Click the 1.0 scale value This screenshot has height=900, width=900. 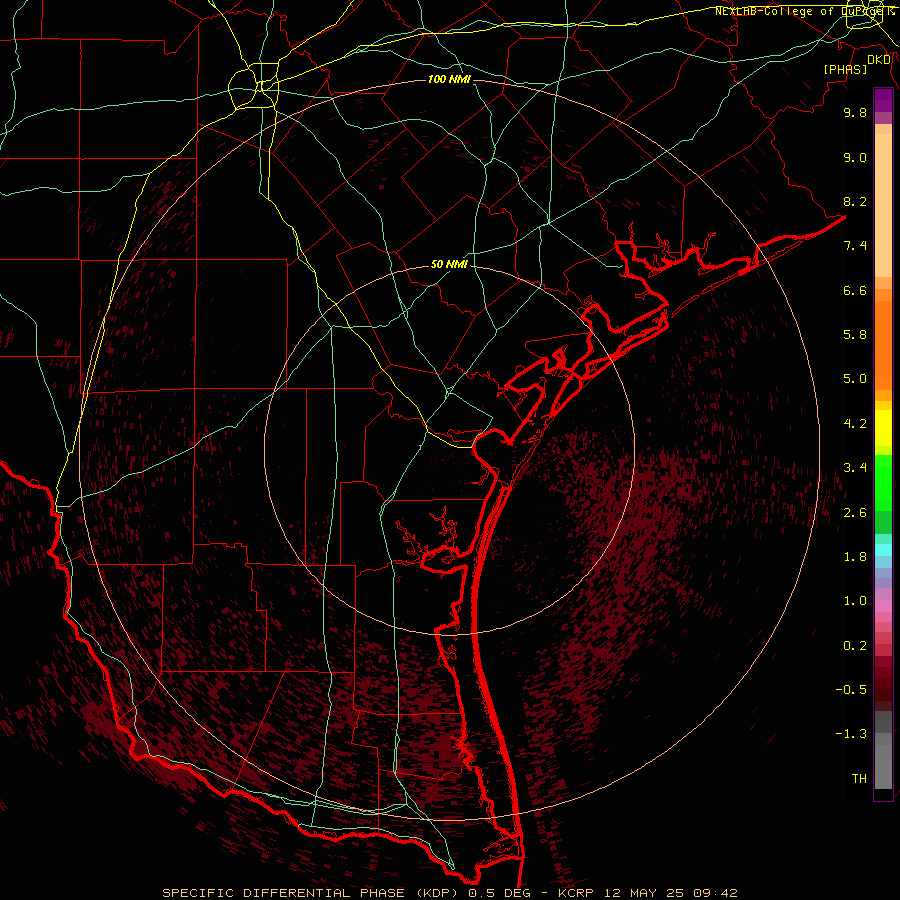855,601
